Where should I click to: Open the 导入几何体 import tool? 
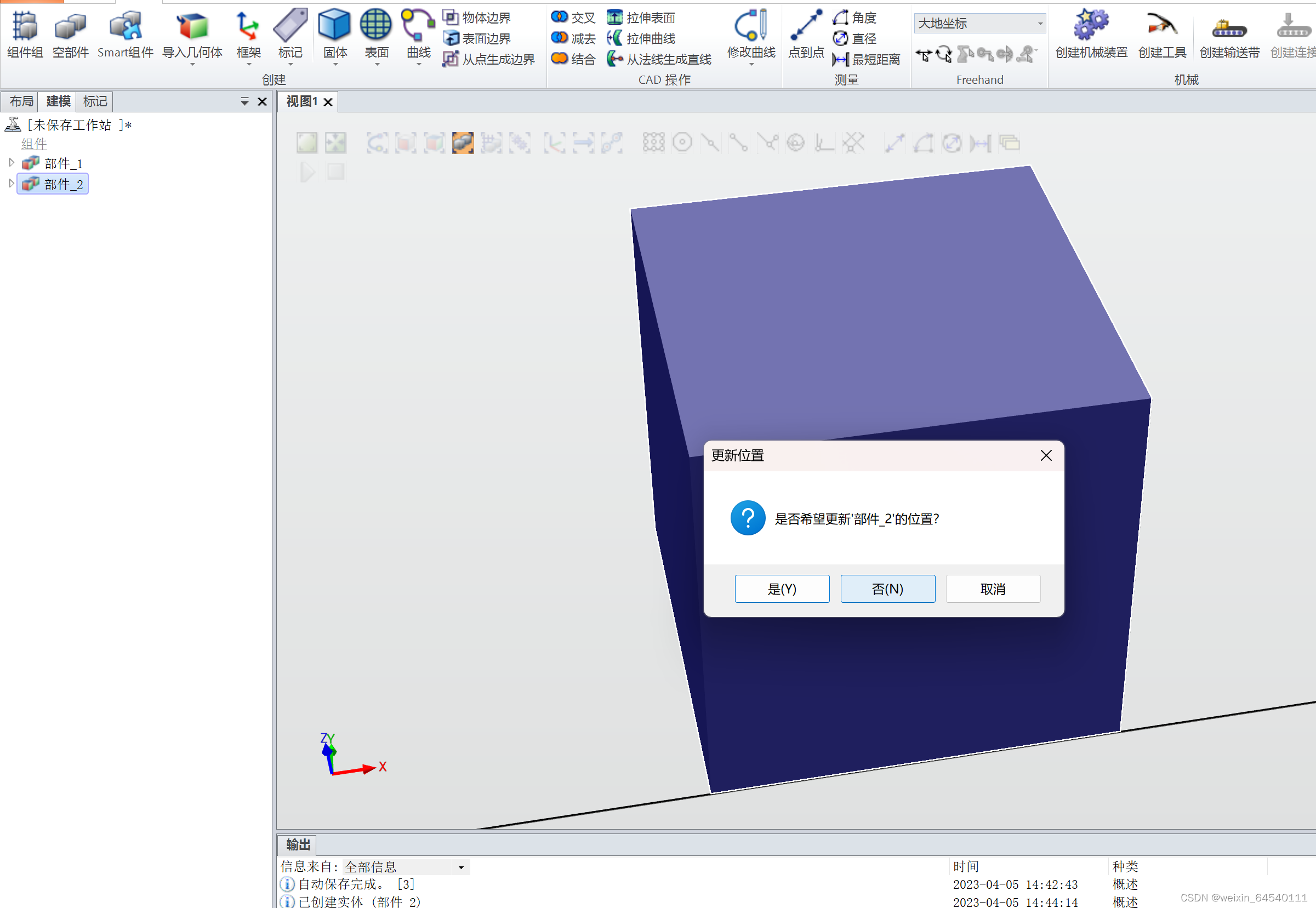(192, 27)
